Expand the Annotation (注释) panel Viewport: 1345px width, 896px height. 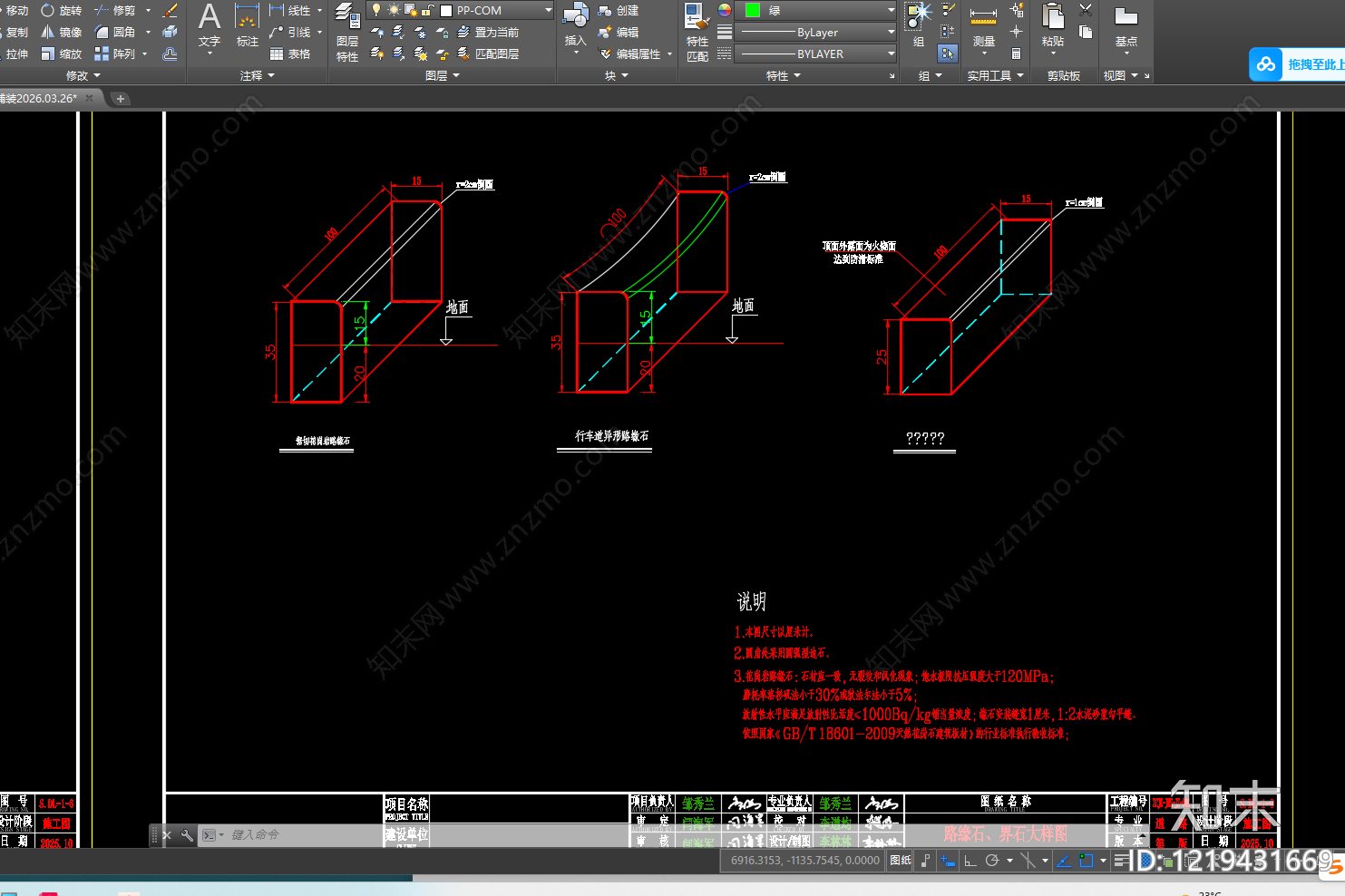[x=258, y=76]
